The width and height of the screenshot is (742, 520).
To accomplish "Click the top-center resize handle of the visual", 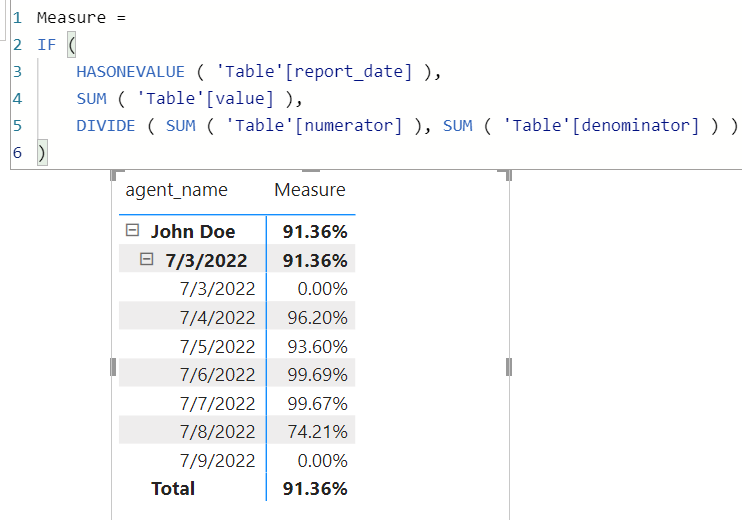I will tap(310, 171).
